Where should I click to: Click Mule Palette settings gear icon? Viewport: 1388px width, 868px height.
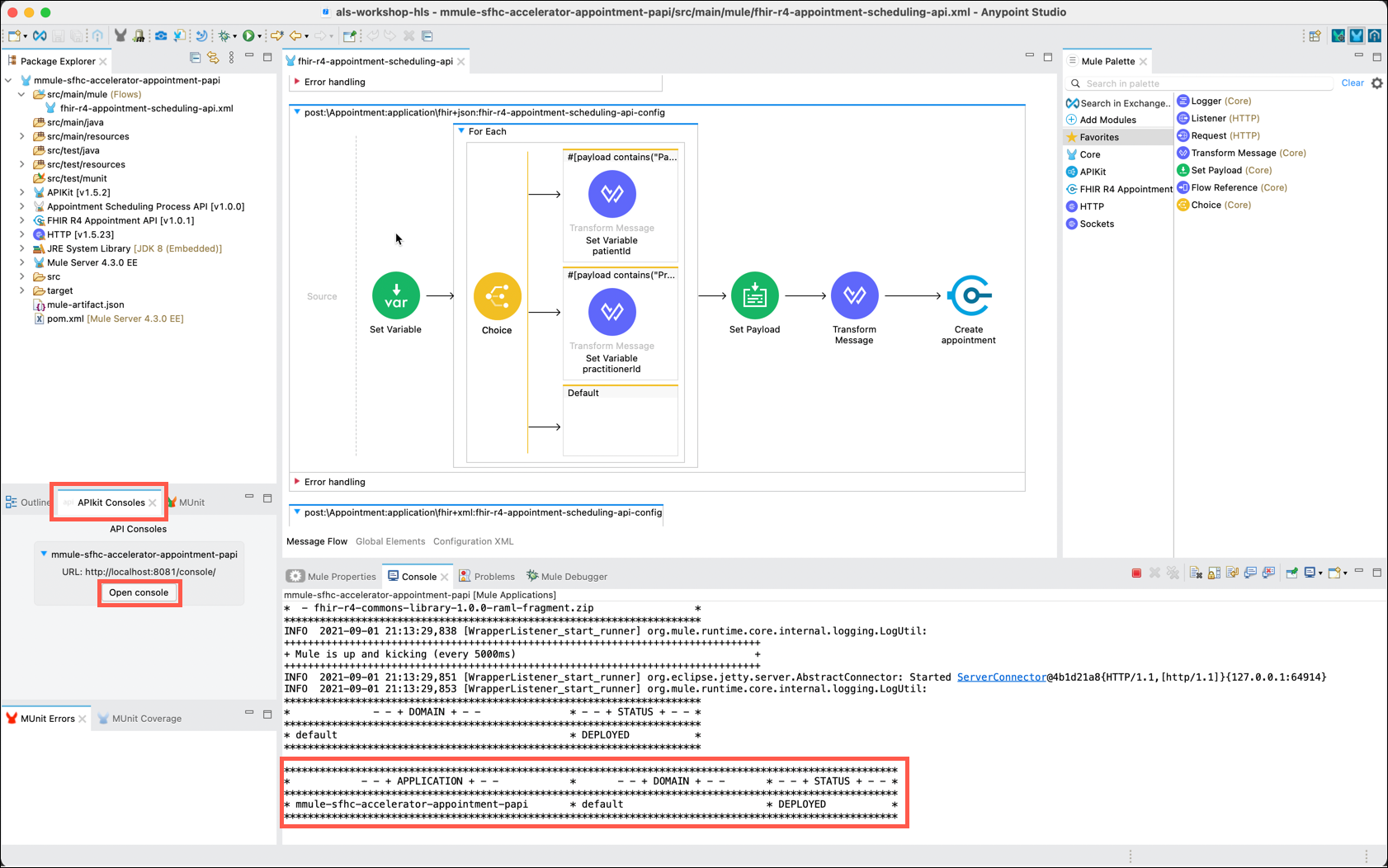pos(1377,83)
